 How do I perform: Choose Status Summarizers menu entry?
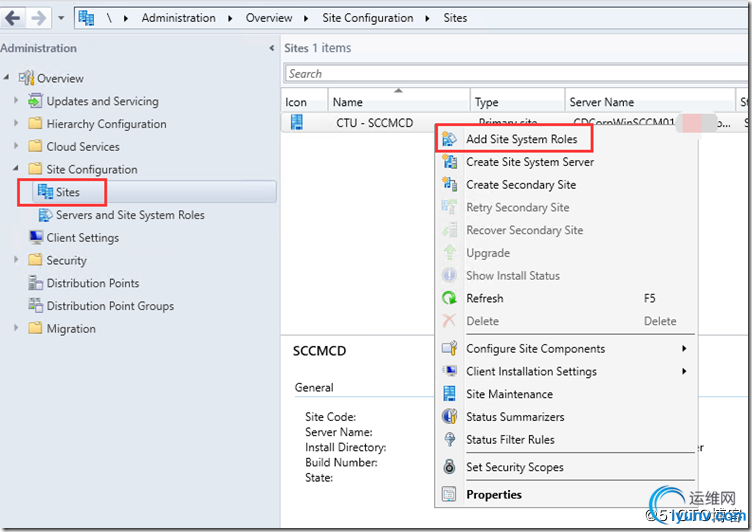coord(566,417)
